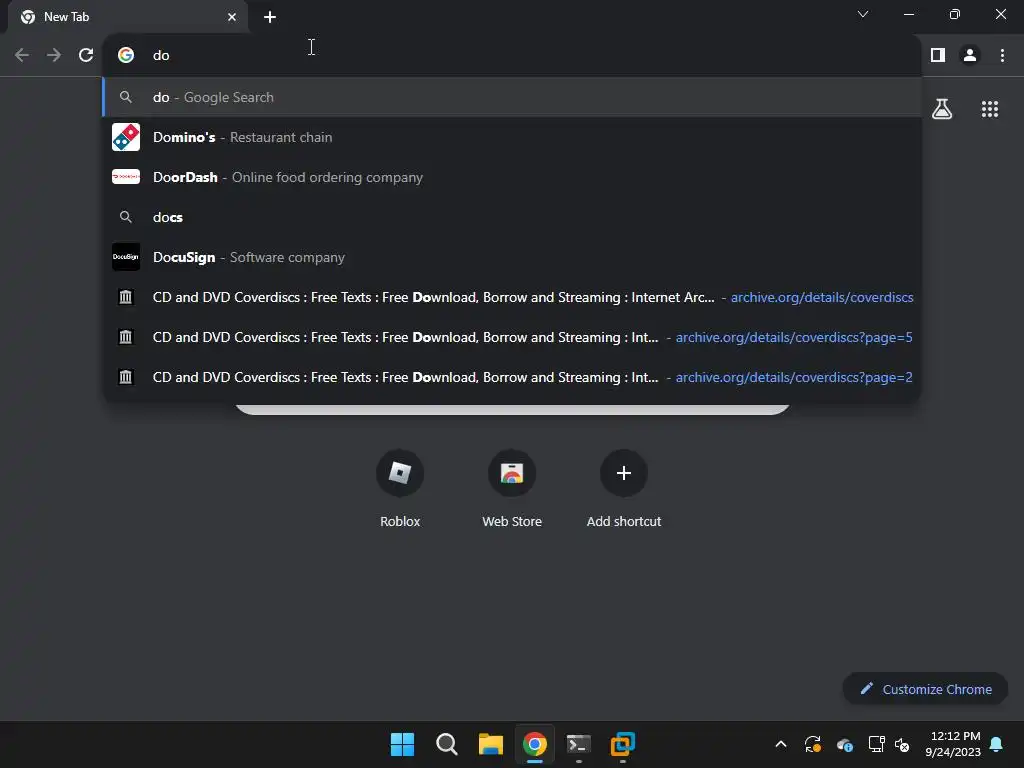Screen dimensions: 1024x768
Task: Click the Customize Chrome button
Action: pos(925,689)
